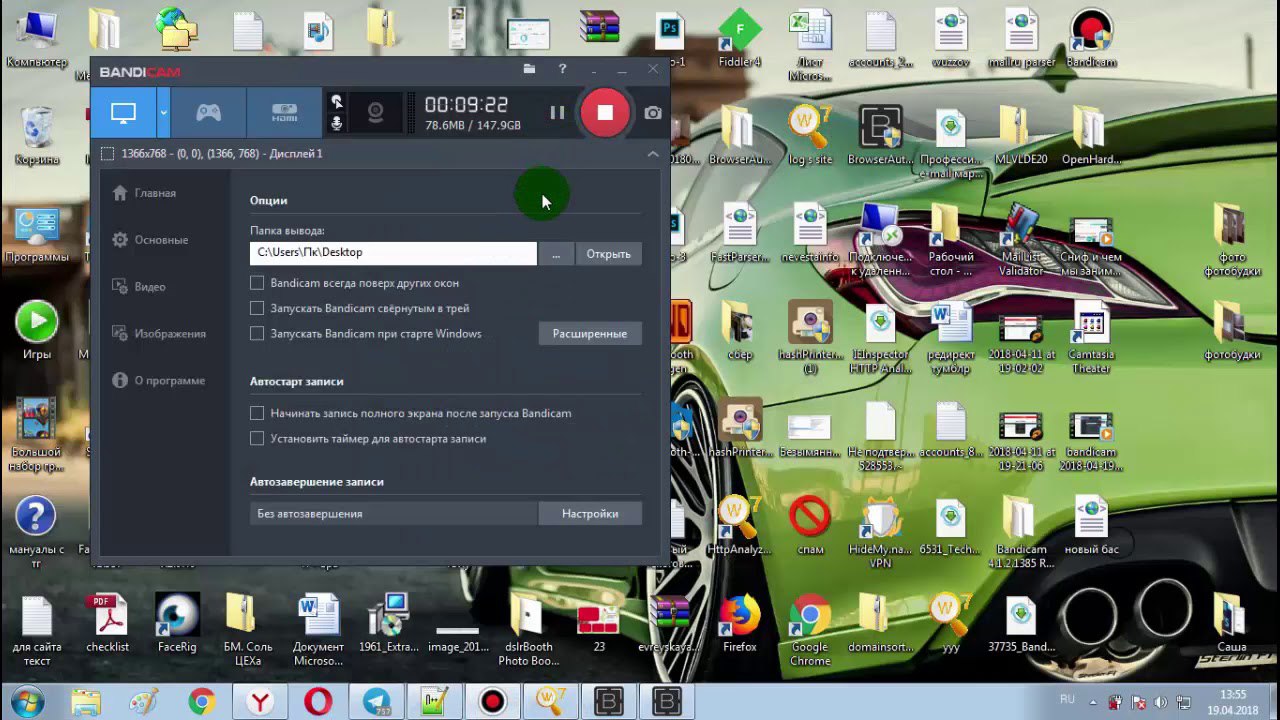Image resolution: width=1280 pixels, height=720 pixels.
Task: Toggle webcam overlay icon in Bandicam
Action: pyautogui.click(x=375, y=113)
